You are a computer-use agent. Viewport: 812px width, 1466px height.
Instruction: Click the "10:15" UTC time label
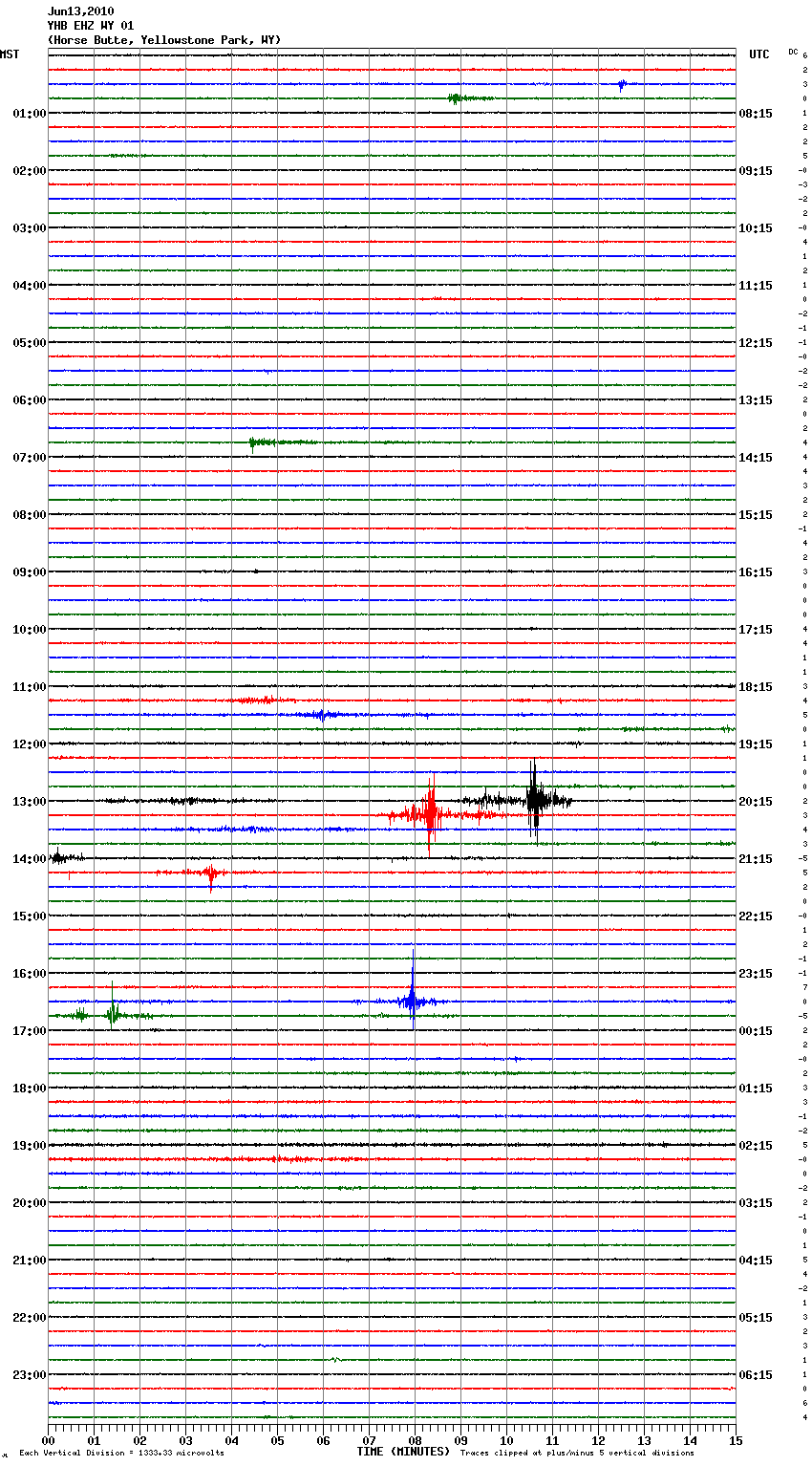pyautogui.click(x=756, y=228)
